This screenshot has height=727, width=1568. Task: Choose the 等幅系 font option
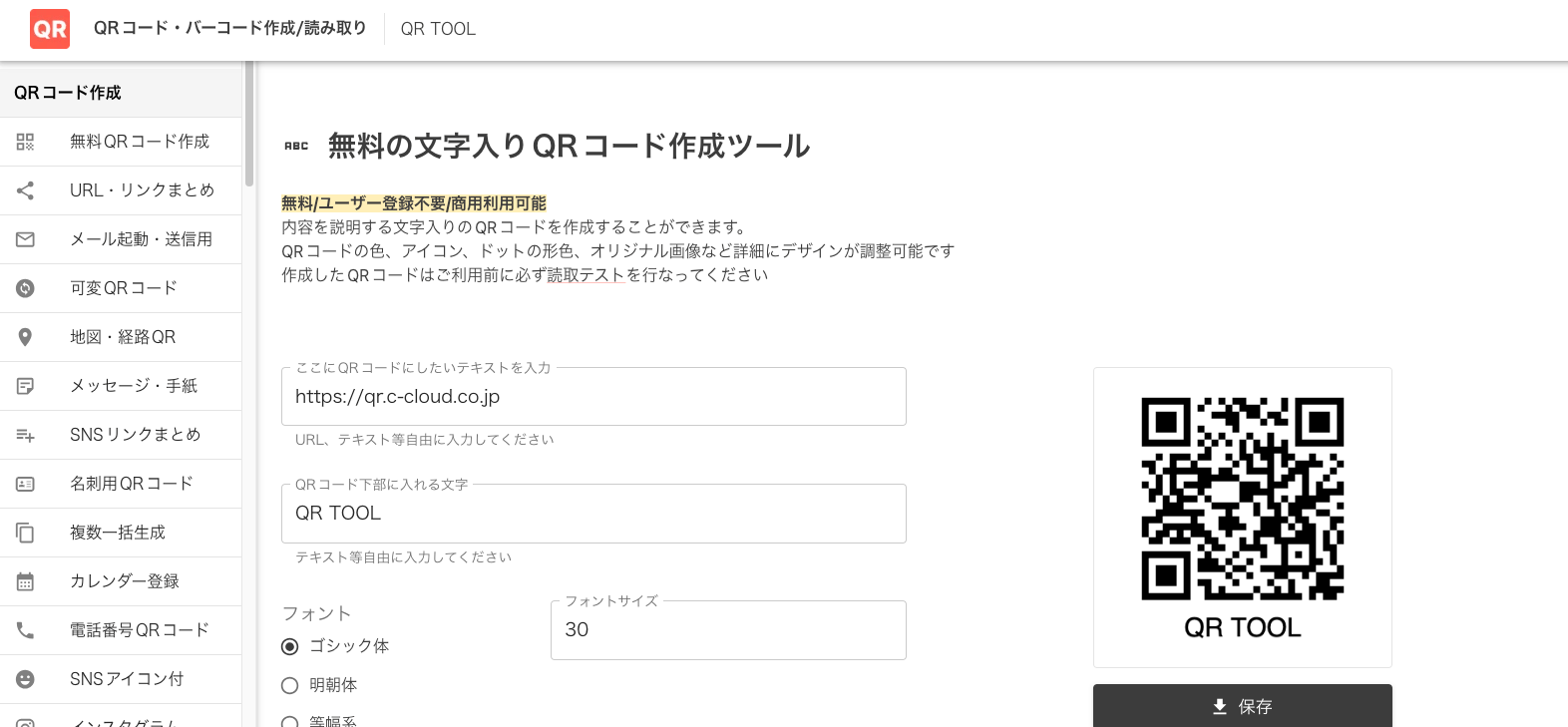pos(289,720)
